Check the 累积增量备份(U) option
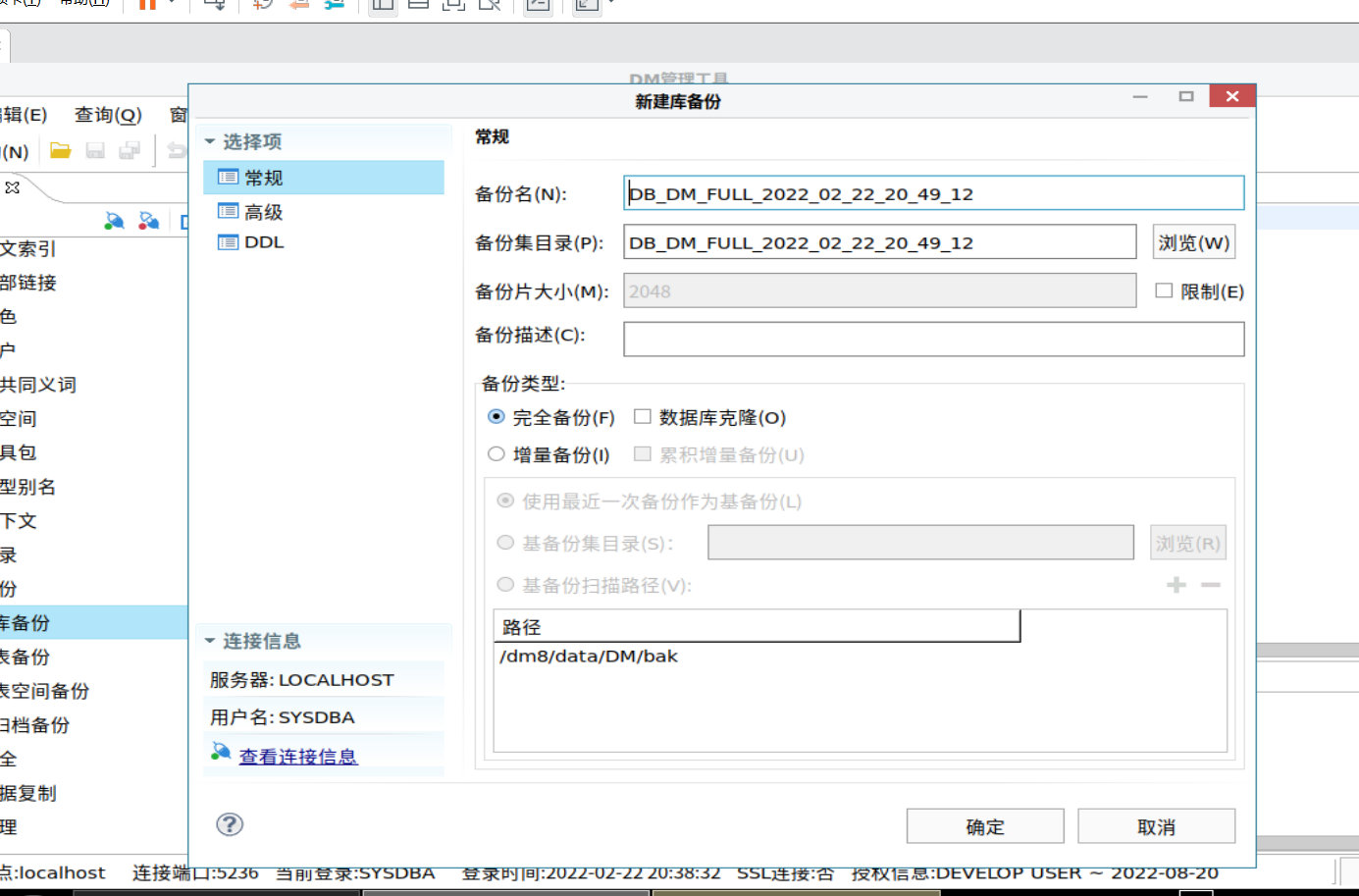This screenshot has width=1359, height=896. point(643,453)
